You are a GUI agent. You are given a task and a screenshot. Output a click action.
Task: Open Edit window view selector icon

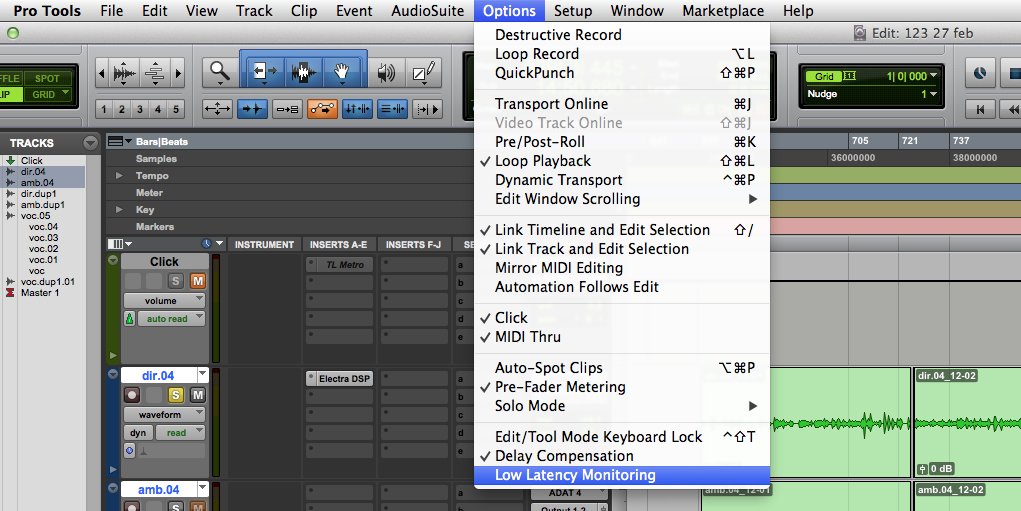pyautogui.click(x=118, y=244)
